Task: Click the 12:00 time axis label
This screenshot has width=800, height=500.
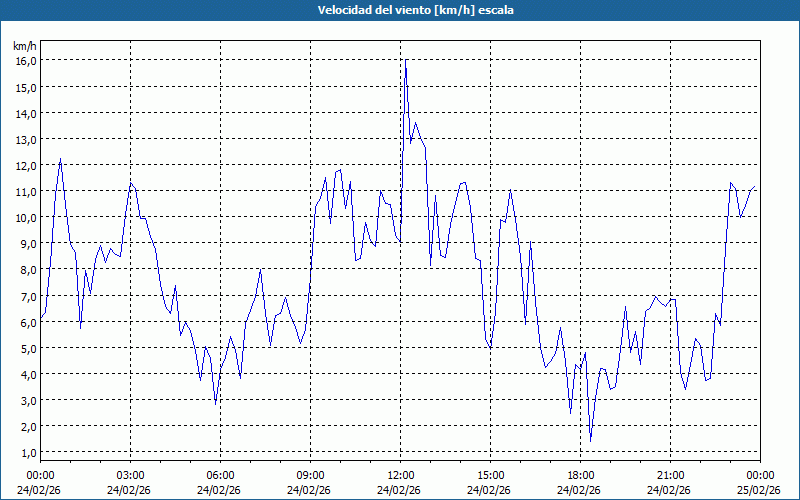Action: click(x=400, y=475)
